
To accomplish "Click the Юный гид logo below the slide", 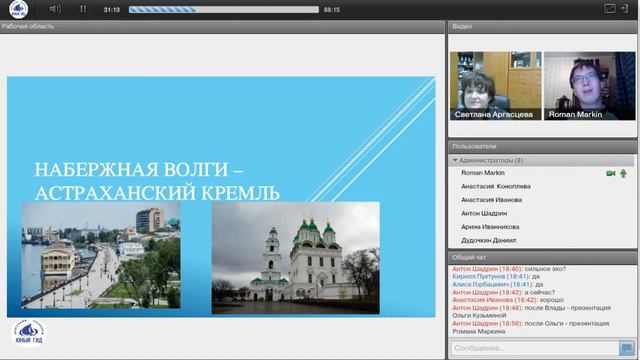I will click(x=29, y=333).
